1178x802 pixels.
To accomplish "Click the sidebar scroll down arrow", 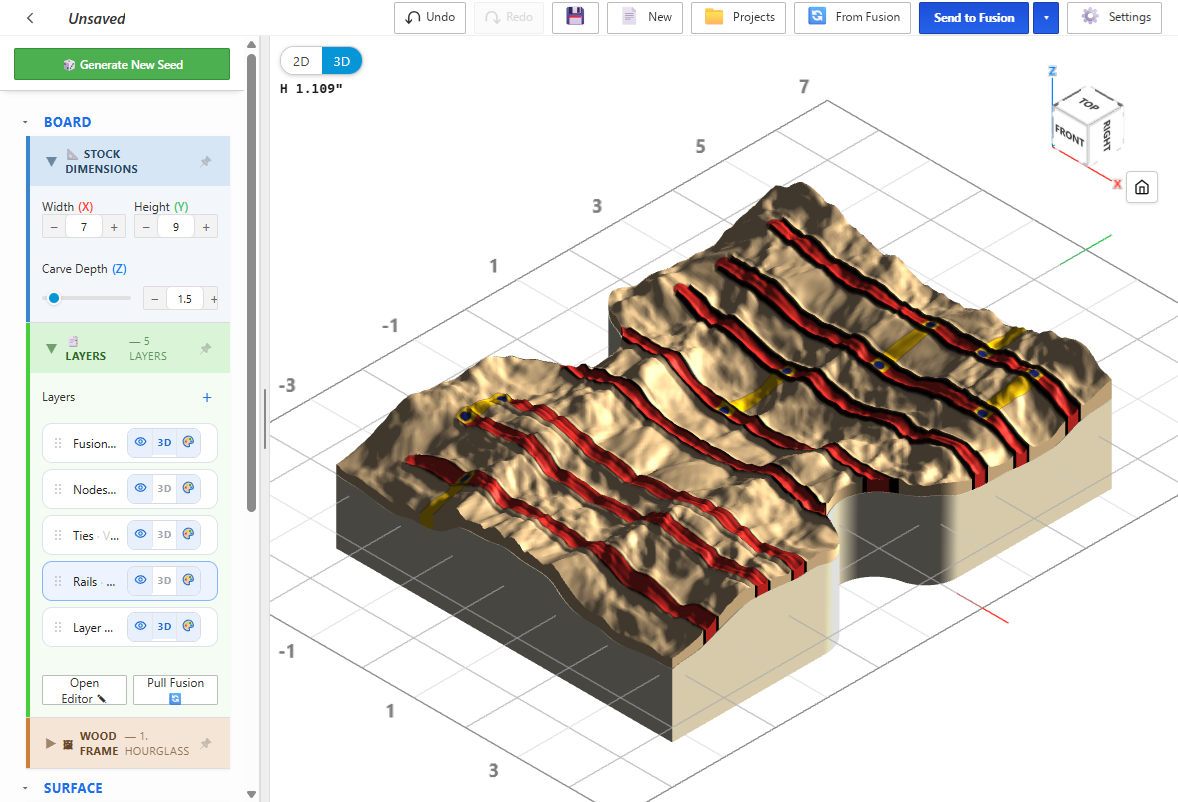I will click(252, 794).
